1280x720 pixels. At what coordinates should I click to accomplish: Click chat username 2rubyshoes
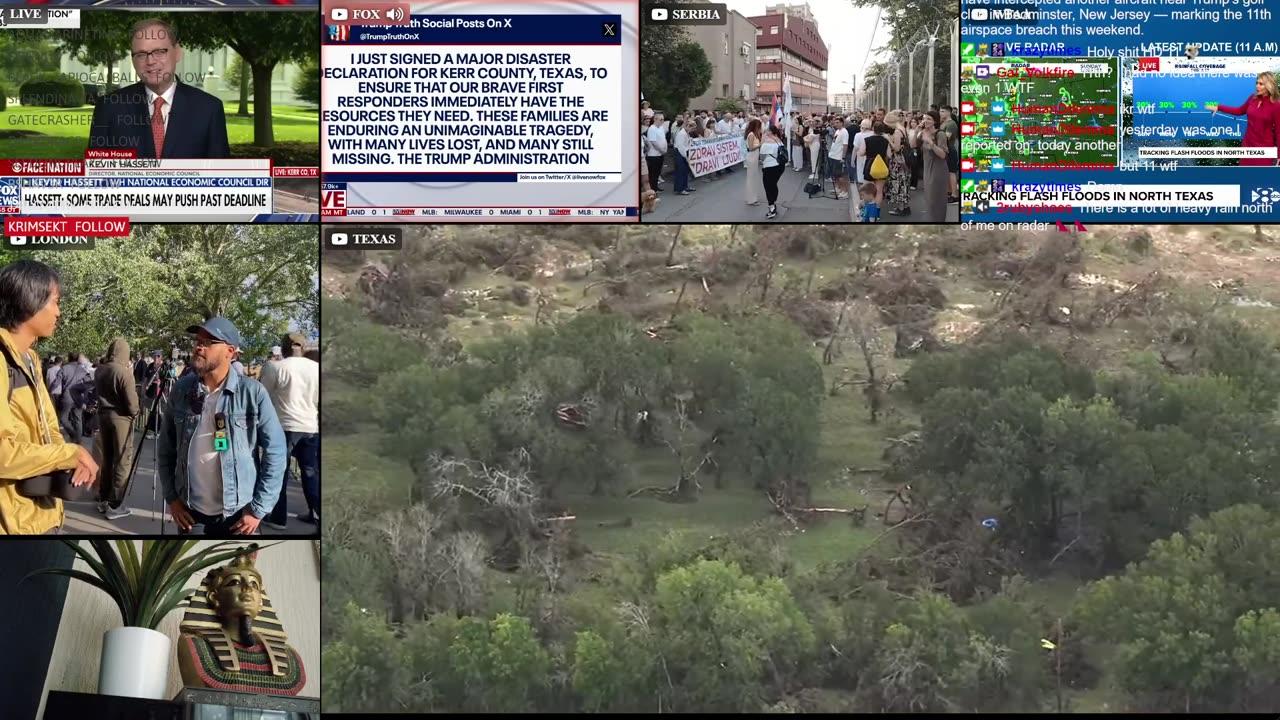pos(1034,208)
